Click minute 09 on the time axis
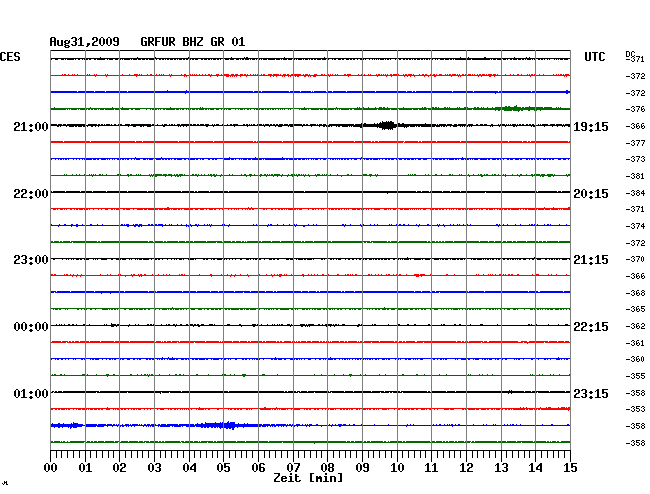The image size is (650, 494). [362, 468]
